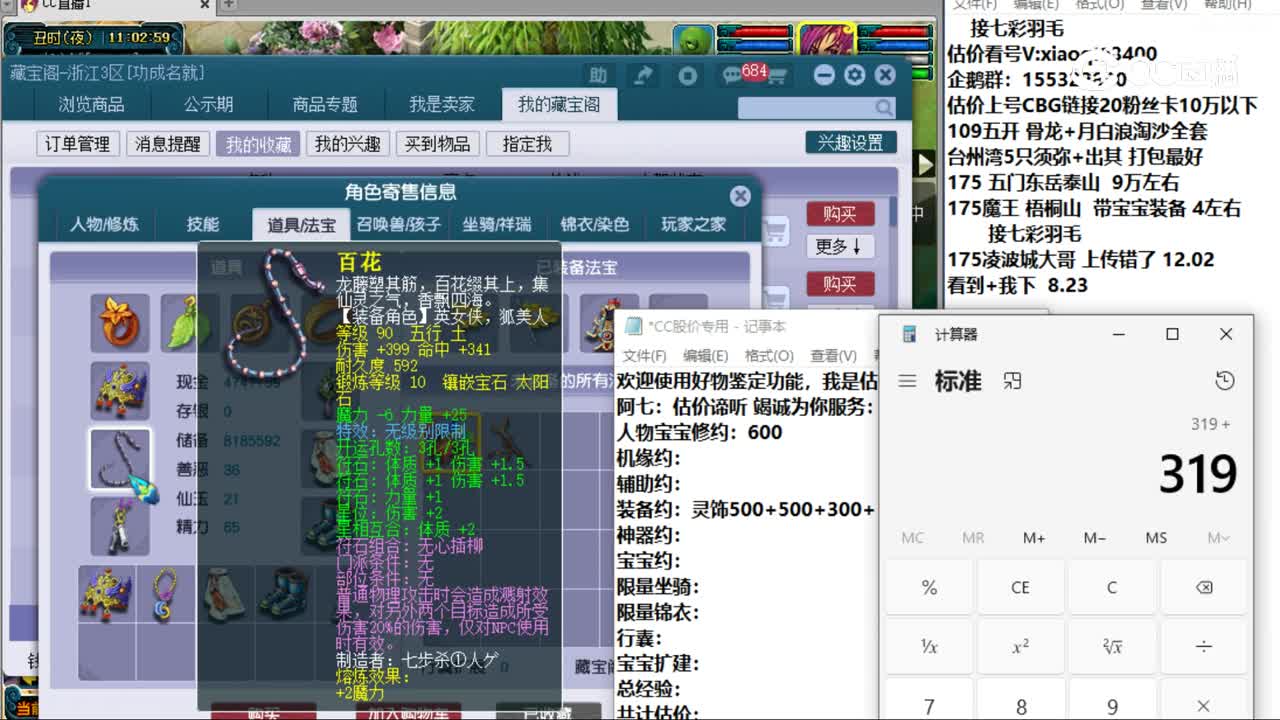Image resolution: width=1280 pixels, height=720 pixels.
Task: Click the red 购买 button
Action: [x=840, y=212]
